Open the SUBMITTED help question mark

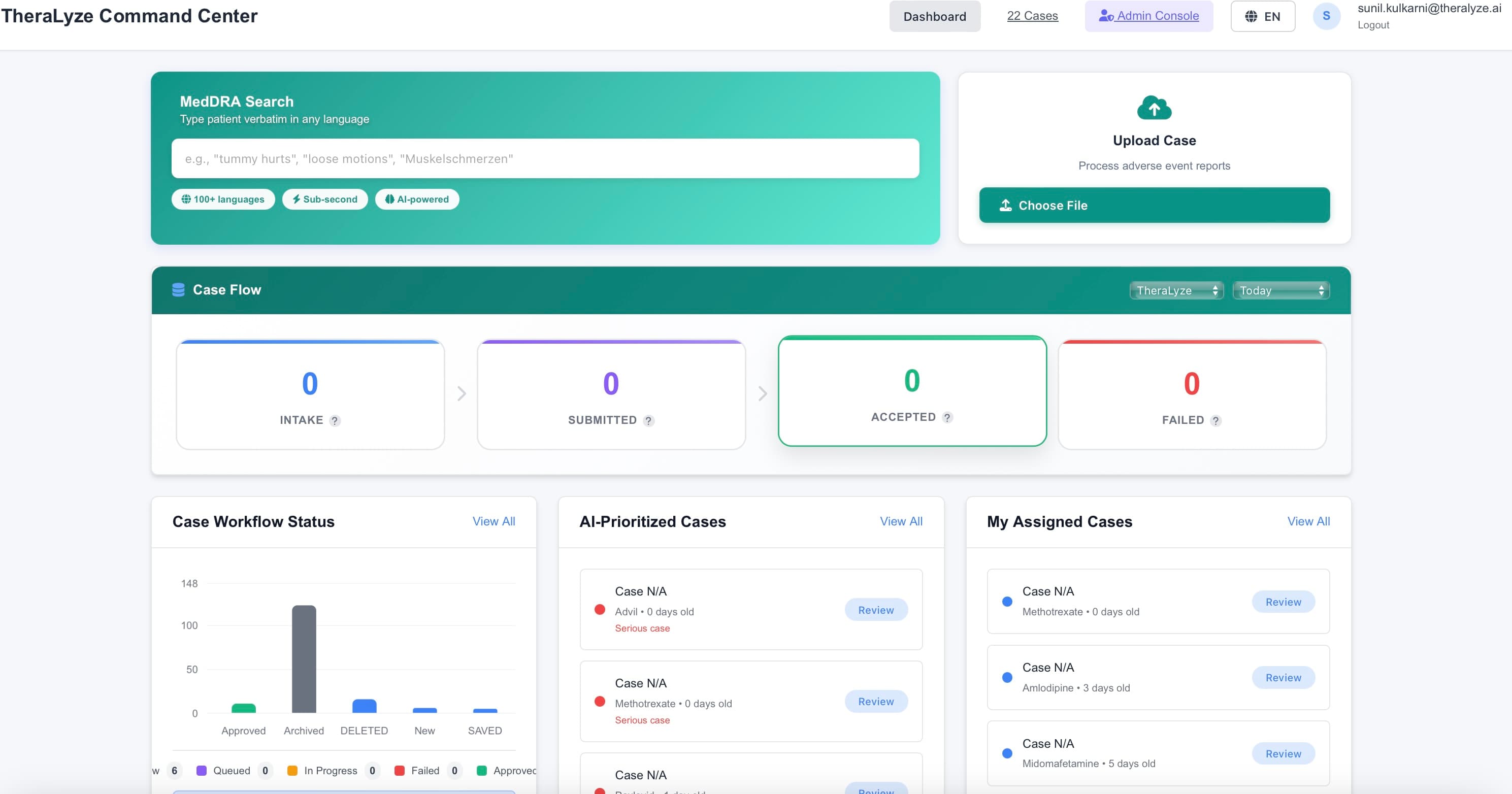coord(648,421)
